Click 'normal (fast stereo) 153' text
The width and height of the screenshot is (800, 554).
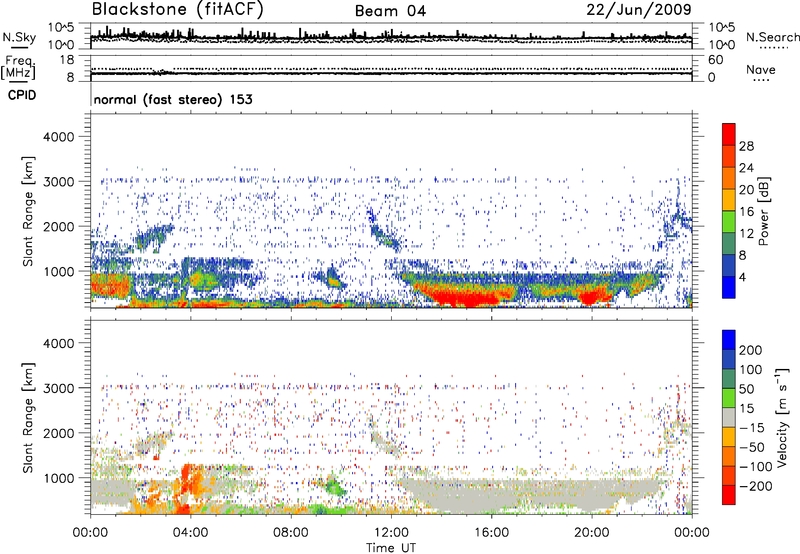pyautogui.click(x=173, y=99)
